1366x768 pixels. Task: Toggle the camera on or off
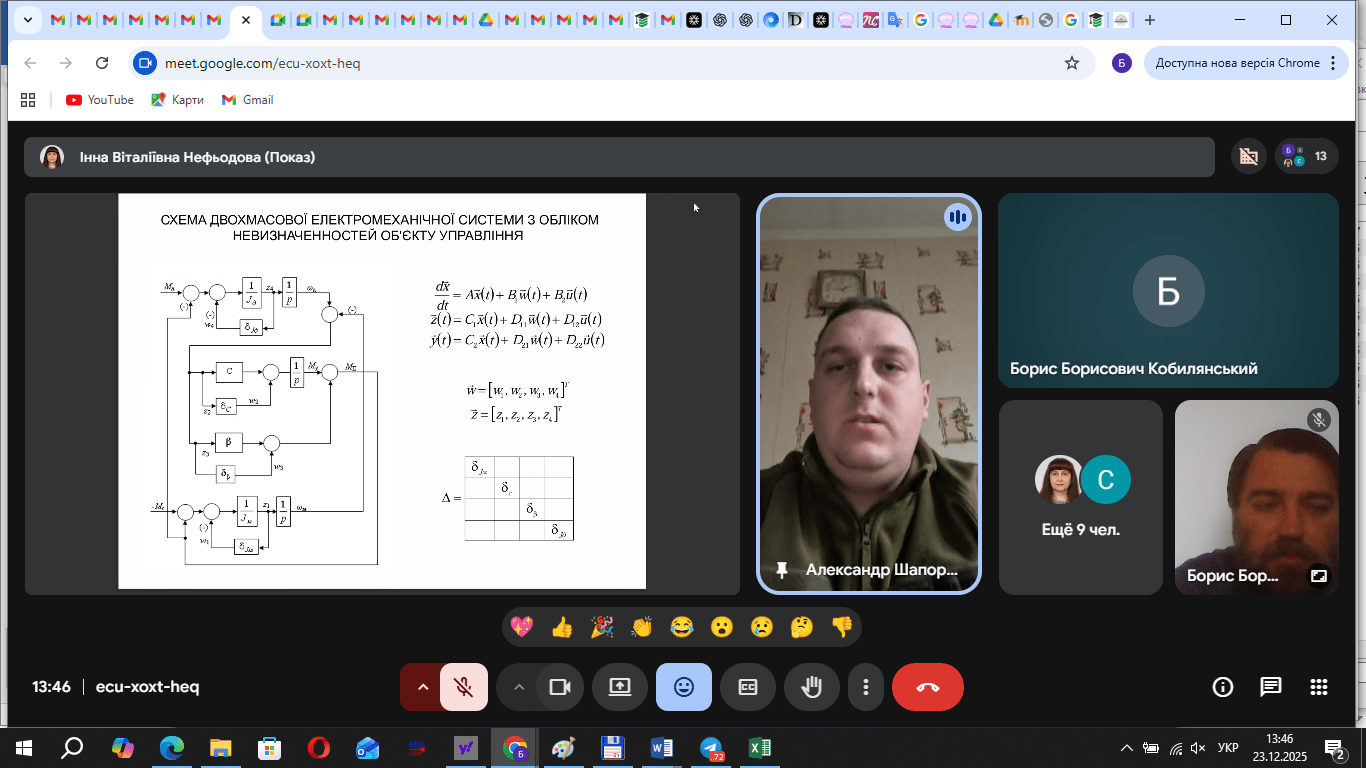pyautogui.click(x=559, y=687)
